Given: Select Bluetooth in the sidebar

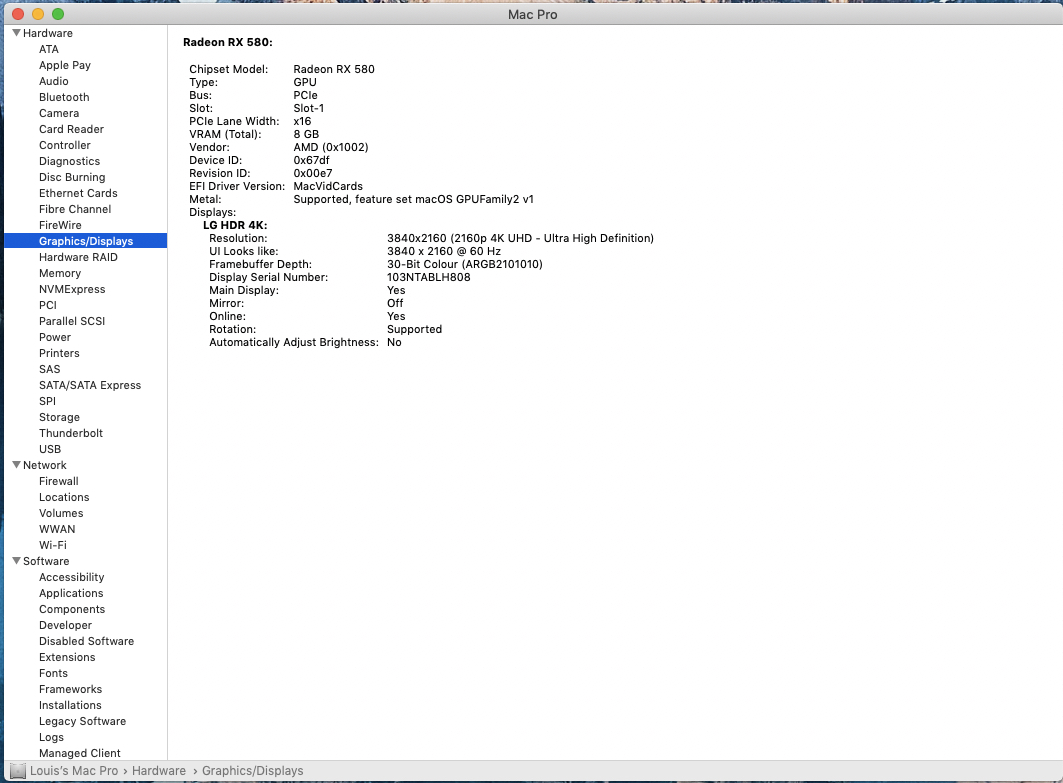Looking at the screenshot, I should coord(64,97).
